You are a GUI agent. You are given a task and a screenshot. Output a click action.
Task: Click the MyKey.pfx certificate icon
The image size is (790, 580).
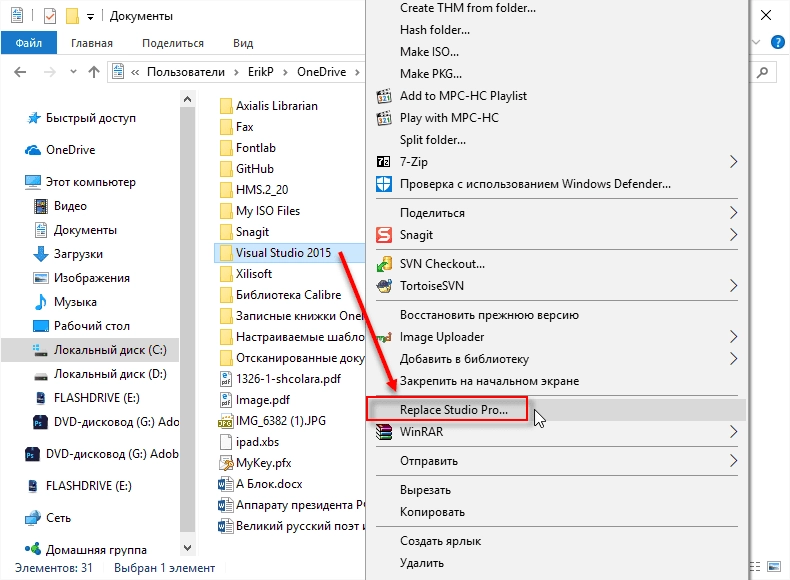[226, 463]
